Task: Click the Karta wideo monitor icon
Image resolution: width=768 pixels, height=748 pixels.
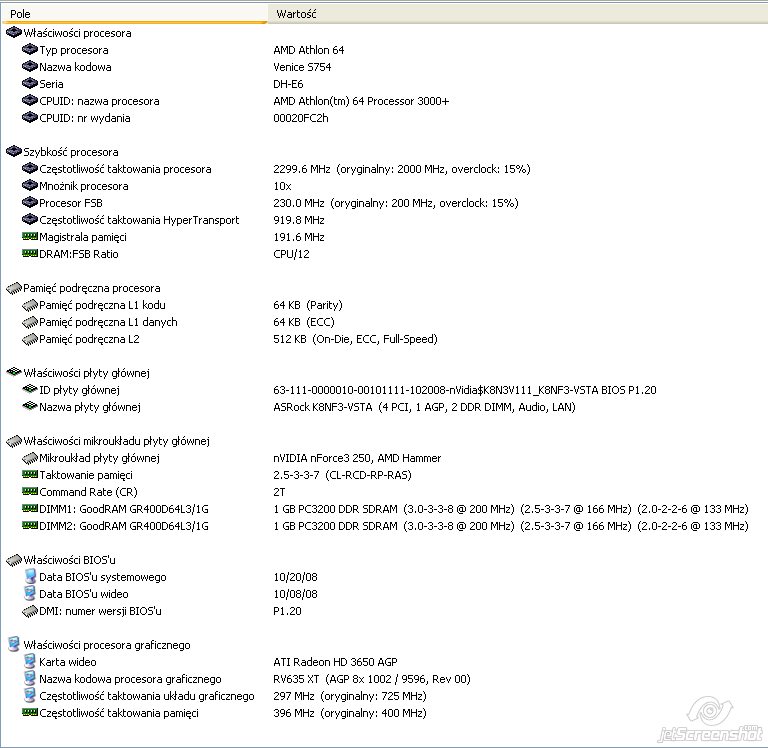Action: [30, 662]
